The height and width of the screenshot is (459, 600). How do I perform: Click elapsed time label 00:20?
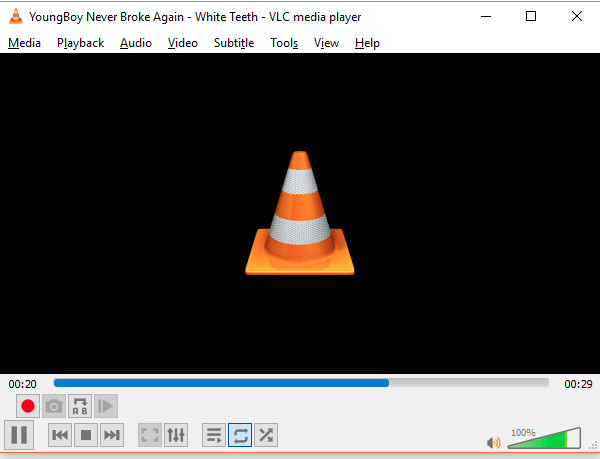(23, 384)
